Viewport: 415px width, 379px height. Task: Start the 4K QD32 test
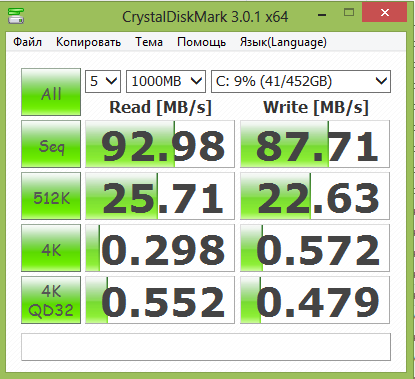tap(51, 300)
